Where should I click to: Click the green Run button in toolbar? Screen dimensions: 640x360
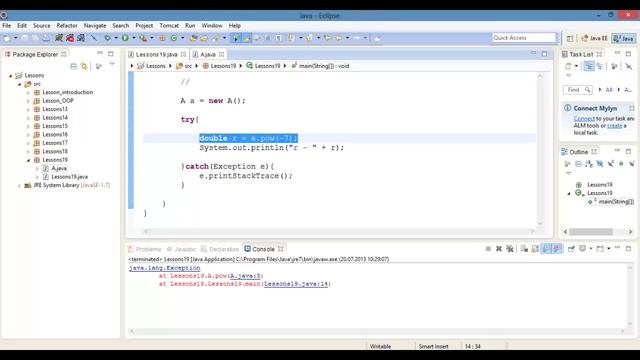[125, 38]
